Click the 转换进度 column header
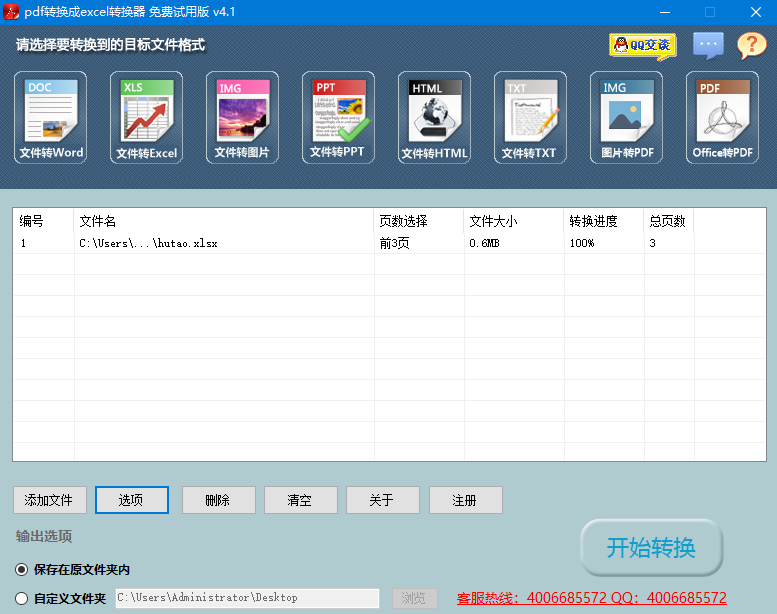777x614 pixels. [x=604, y=221]
